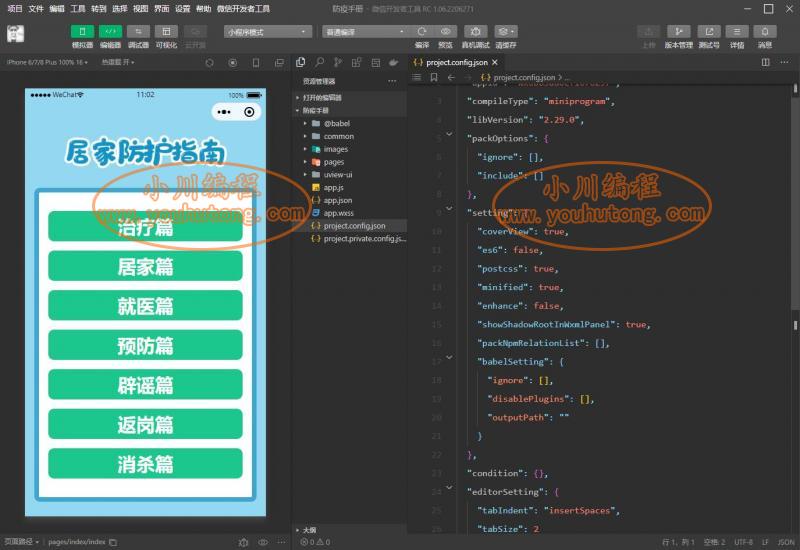Expand the common folder
This screenshot has width=800, height=550.
(x=350, y=136)
